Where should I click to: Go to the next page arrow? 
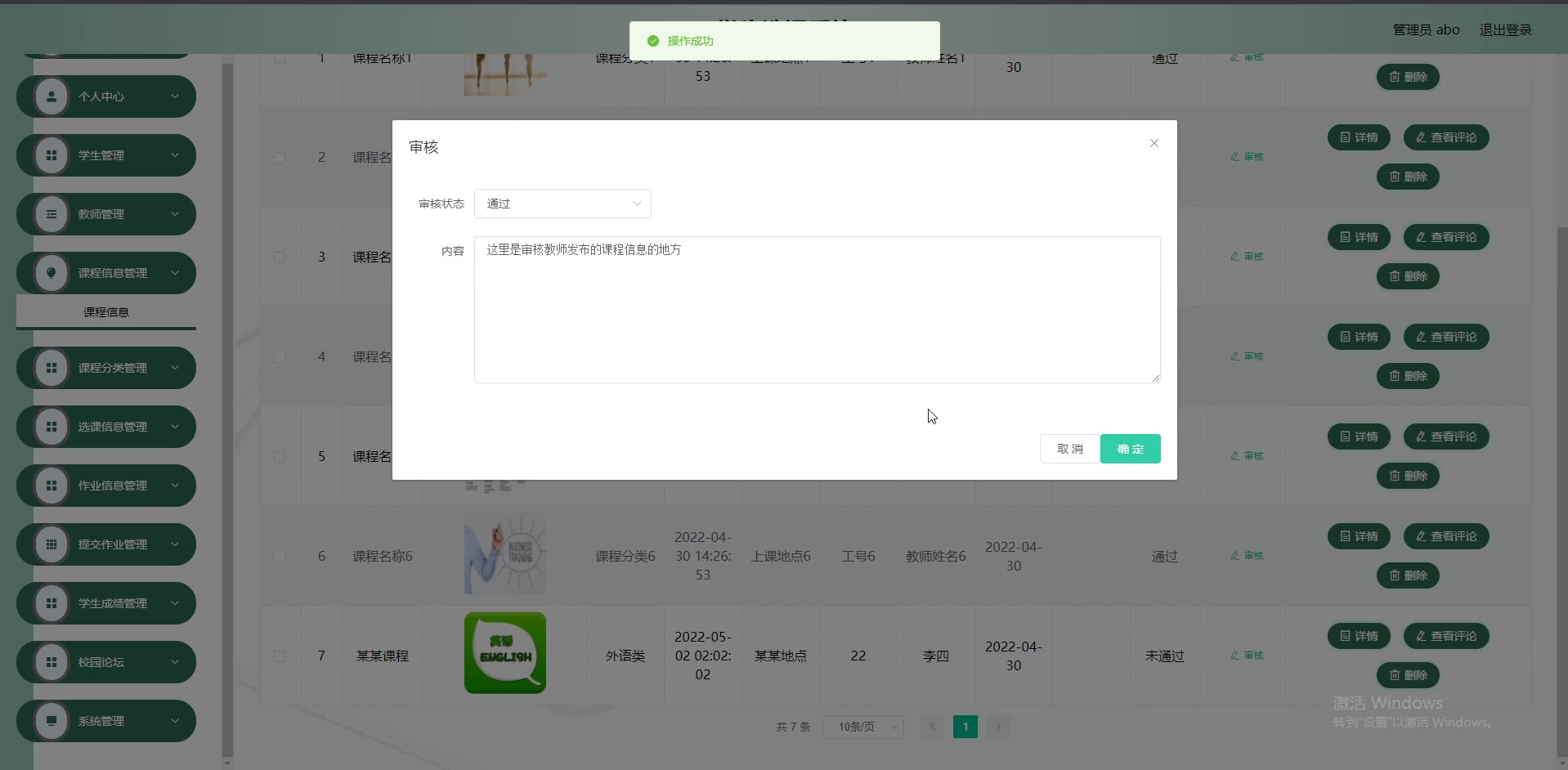pyautogui.click(x=998, y=727)
